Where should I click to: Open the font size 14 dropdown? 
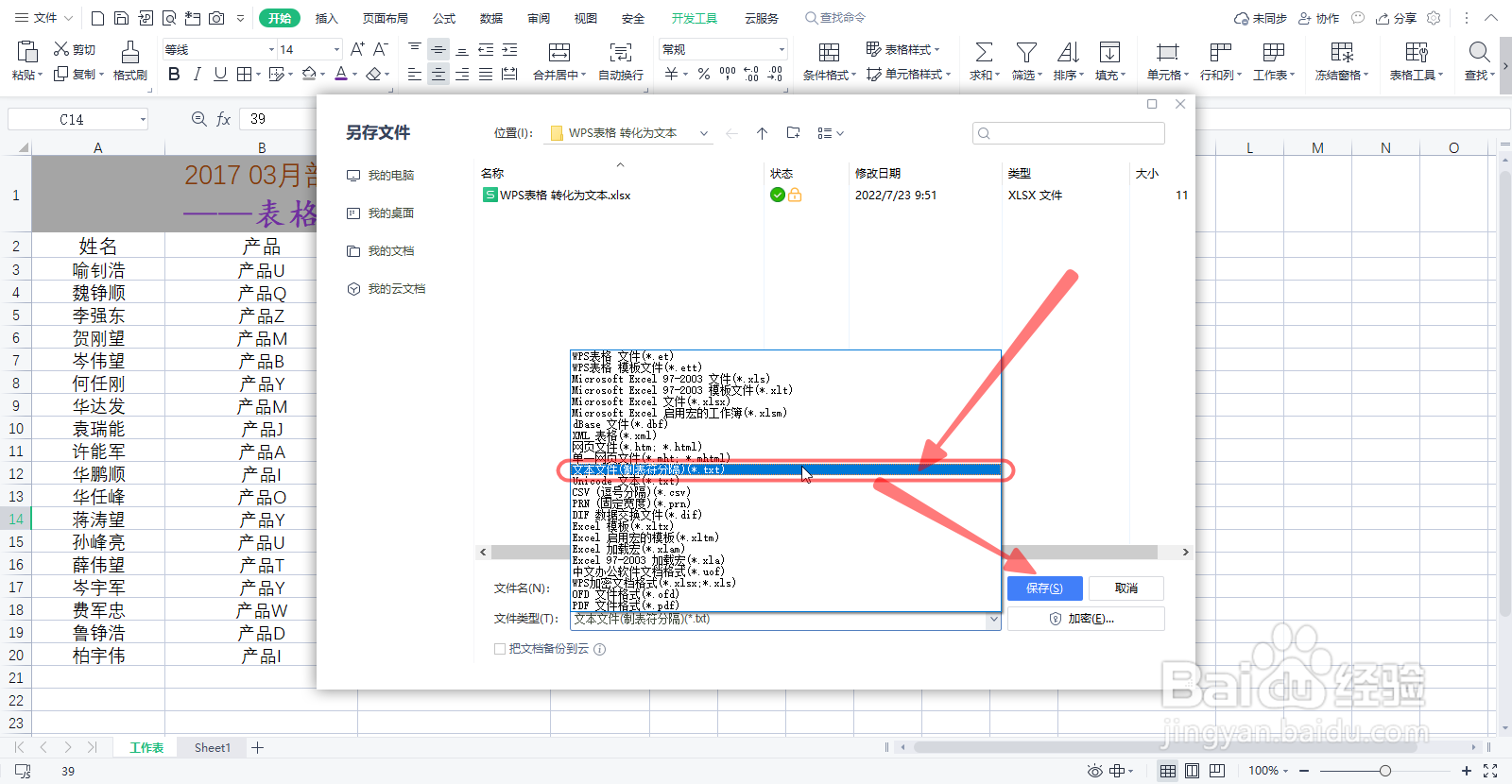[x=336, y=49]
